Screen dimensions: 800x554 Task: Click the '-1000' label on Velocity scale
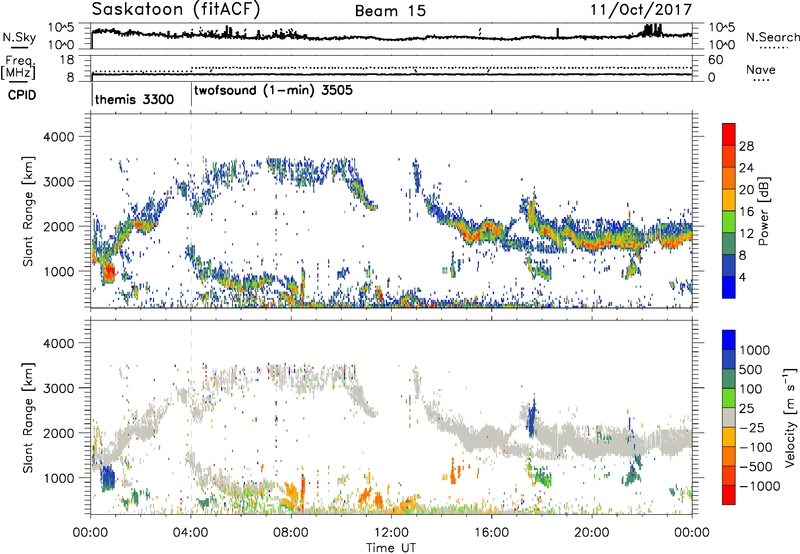759,486
